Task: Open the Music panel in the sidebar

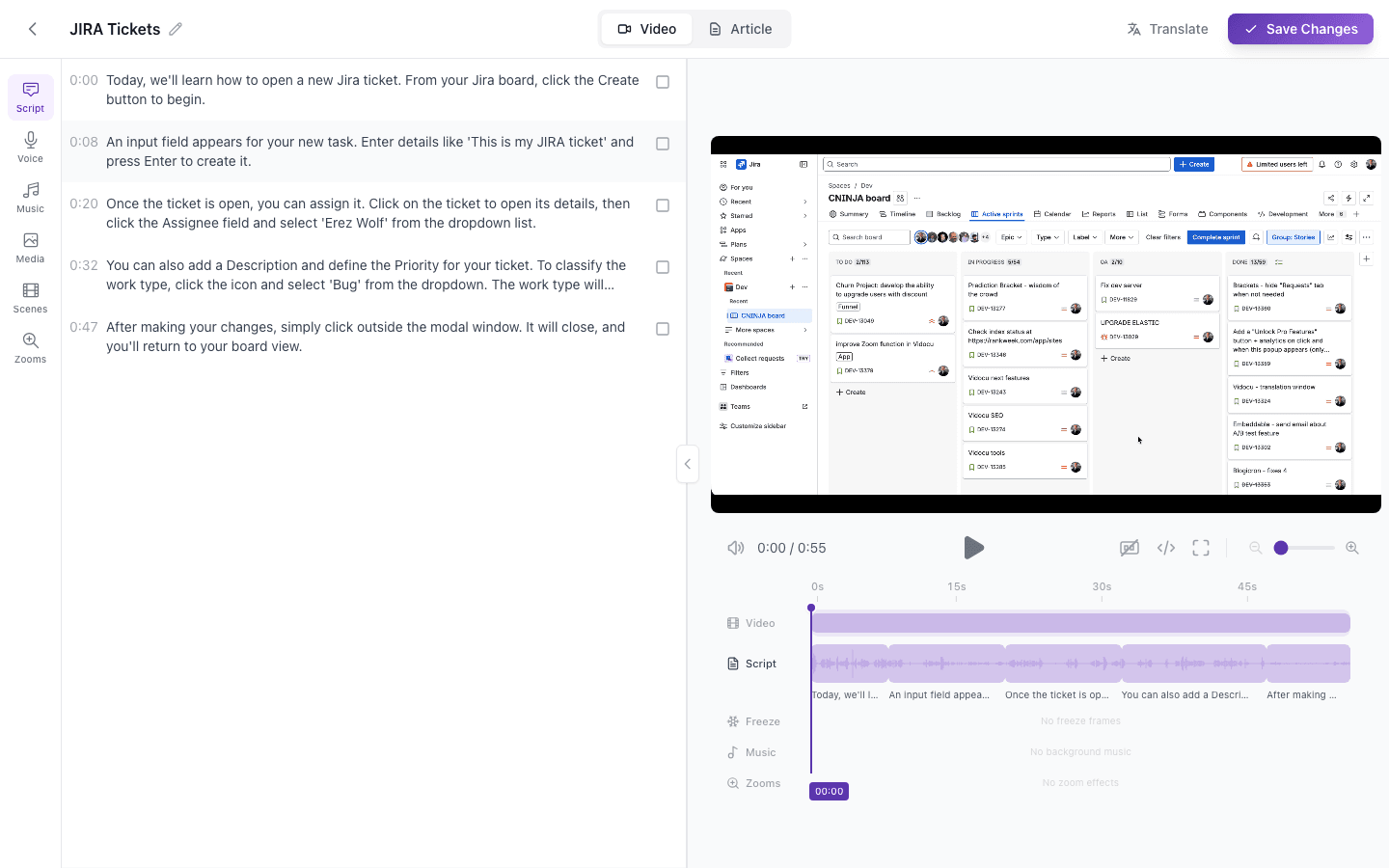Action: click(x=30, y=198)
